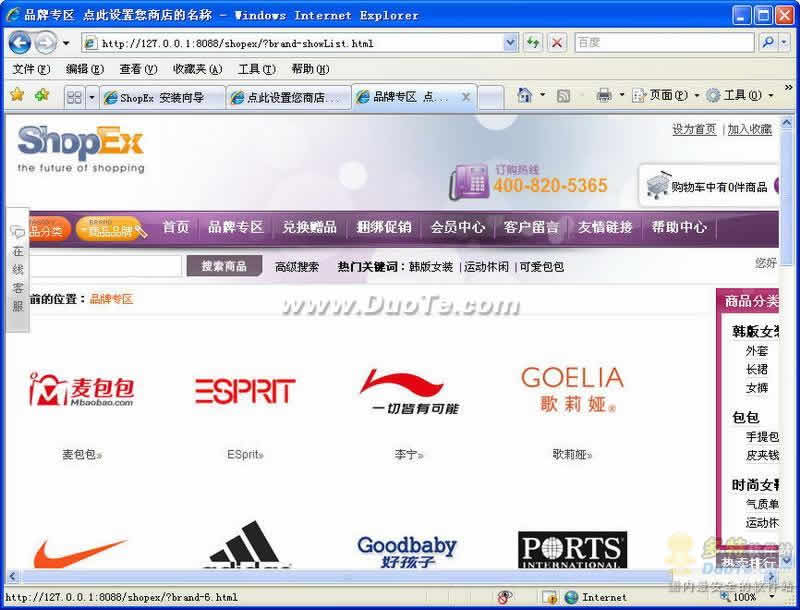
Task: Open the 文件(F) menu
Action: (x=31, y=69)
